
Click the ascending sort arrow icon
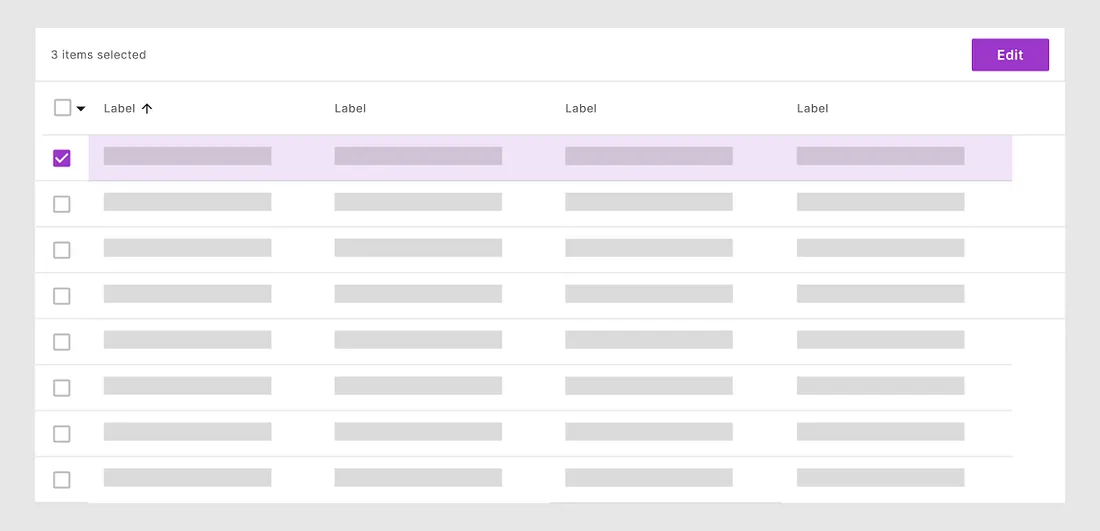click(147, 109)
